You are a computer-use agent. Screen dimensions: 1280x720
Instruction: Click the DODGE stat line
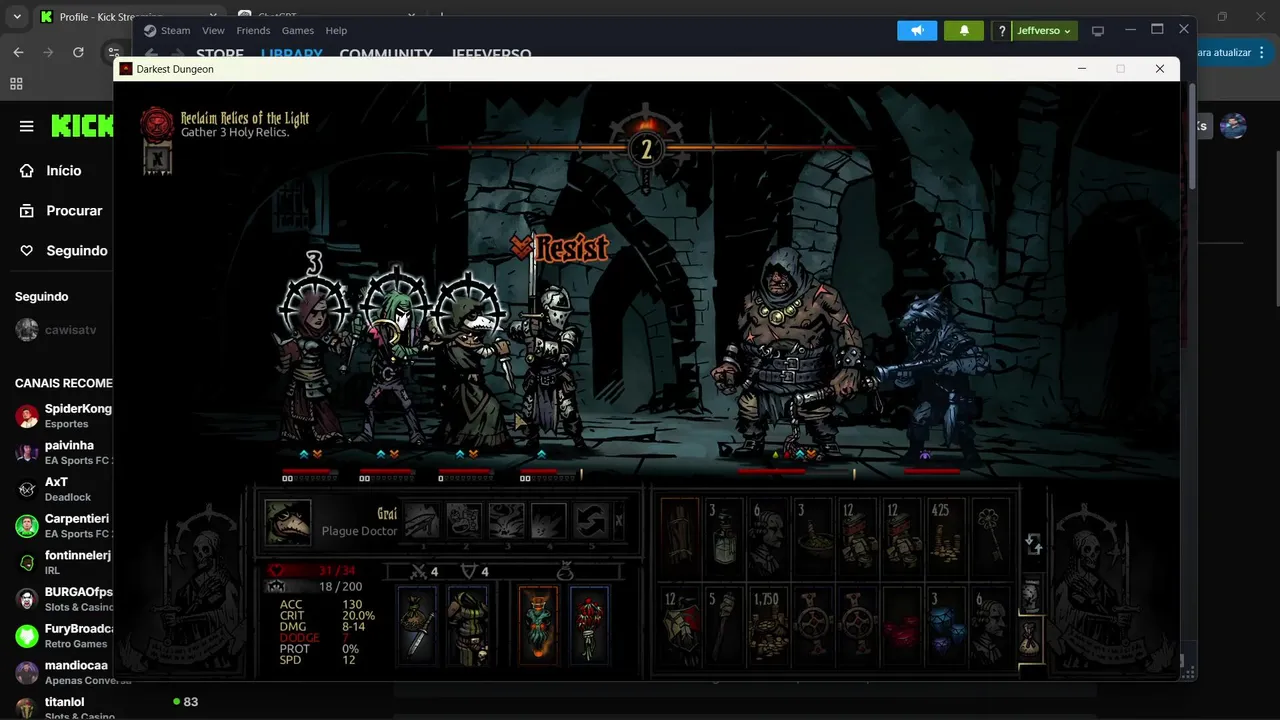[314, 638]
